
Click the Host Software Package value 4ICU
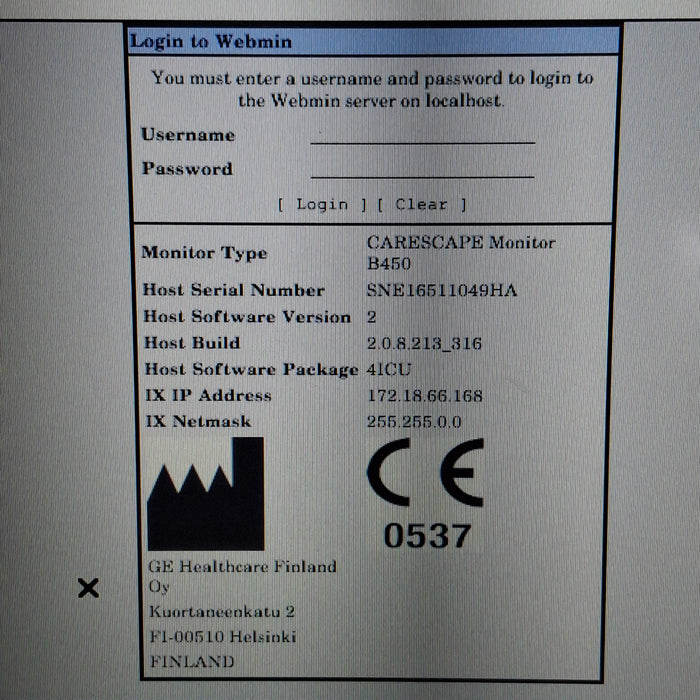pos(388,369)
